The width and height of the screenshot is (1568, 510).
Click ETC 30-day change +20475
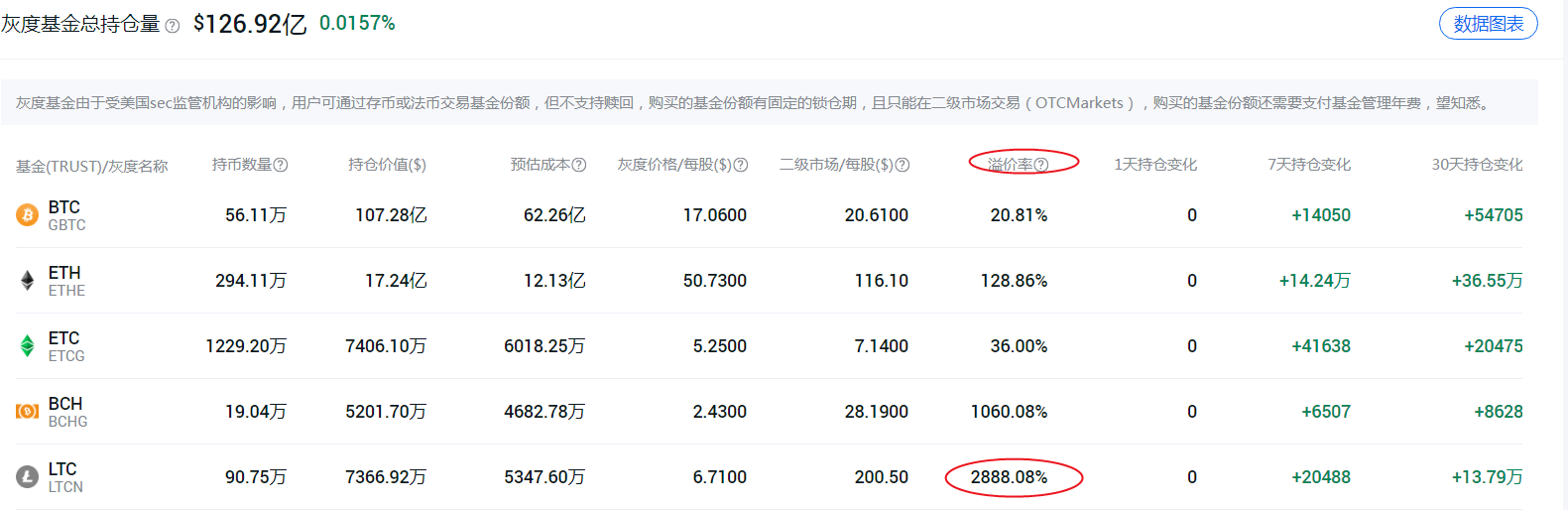coord(1494,346)
